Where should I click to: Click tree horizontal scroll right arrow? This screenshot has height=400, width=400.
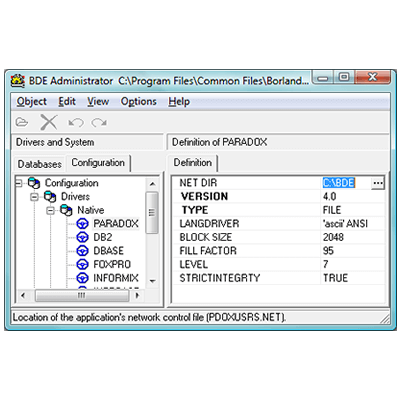click(137, 295)
